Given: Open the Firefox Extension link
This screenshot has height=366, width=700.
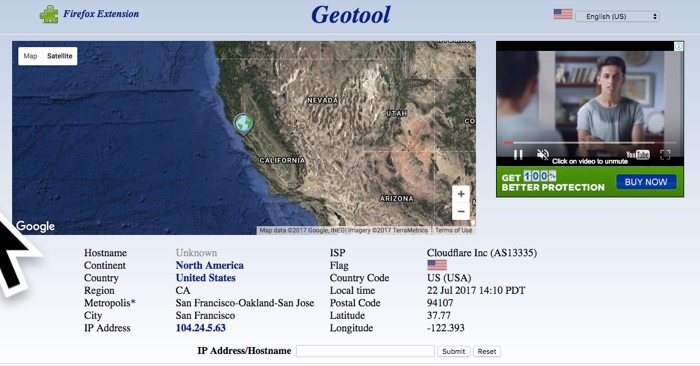Looking at the screenshot, I should pos(101,14).
